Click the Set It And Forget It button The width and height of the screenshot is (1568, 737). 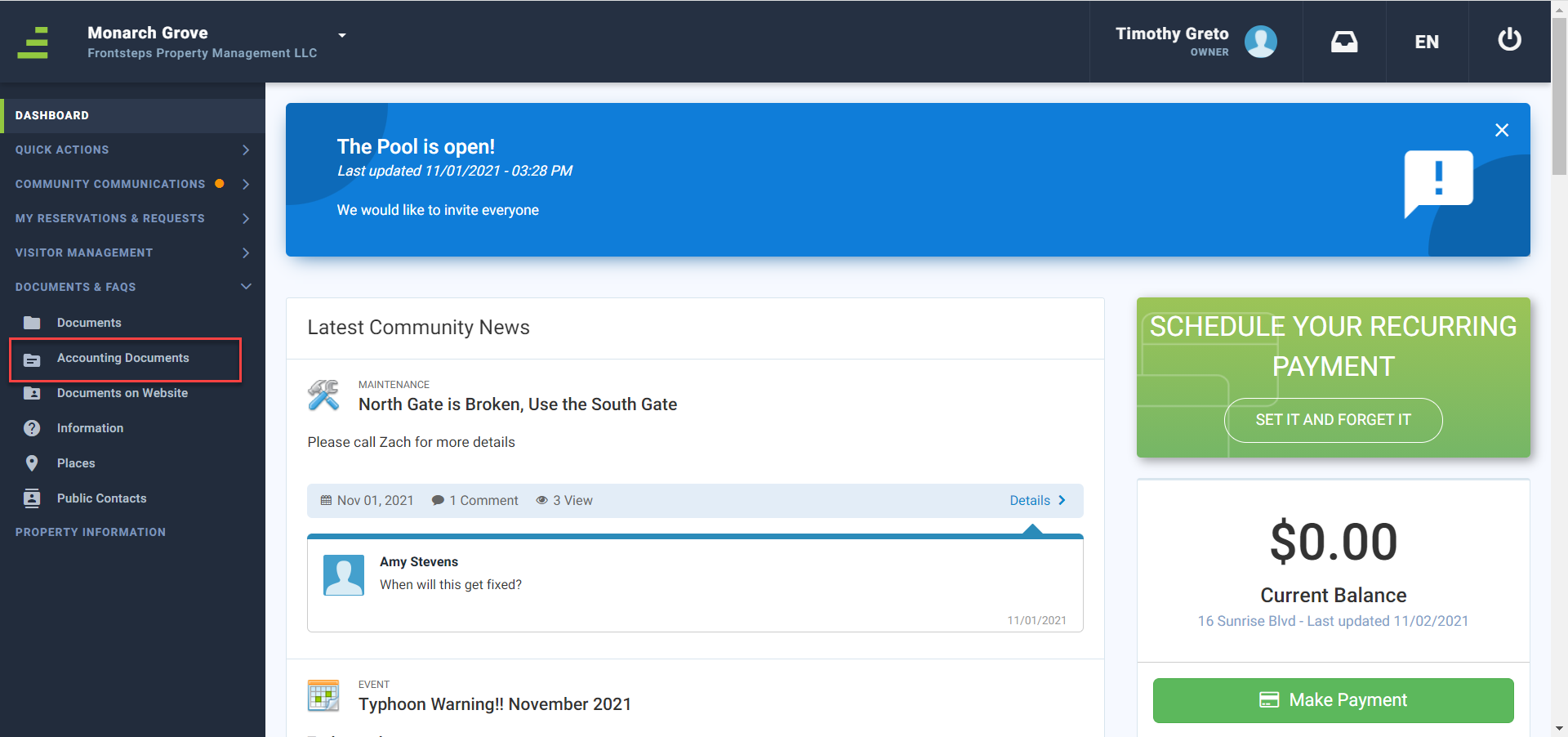click(x=1333, y=420)
